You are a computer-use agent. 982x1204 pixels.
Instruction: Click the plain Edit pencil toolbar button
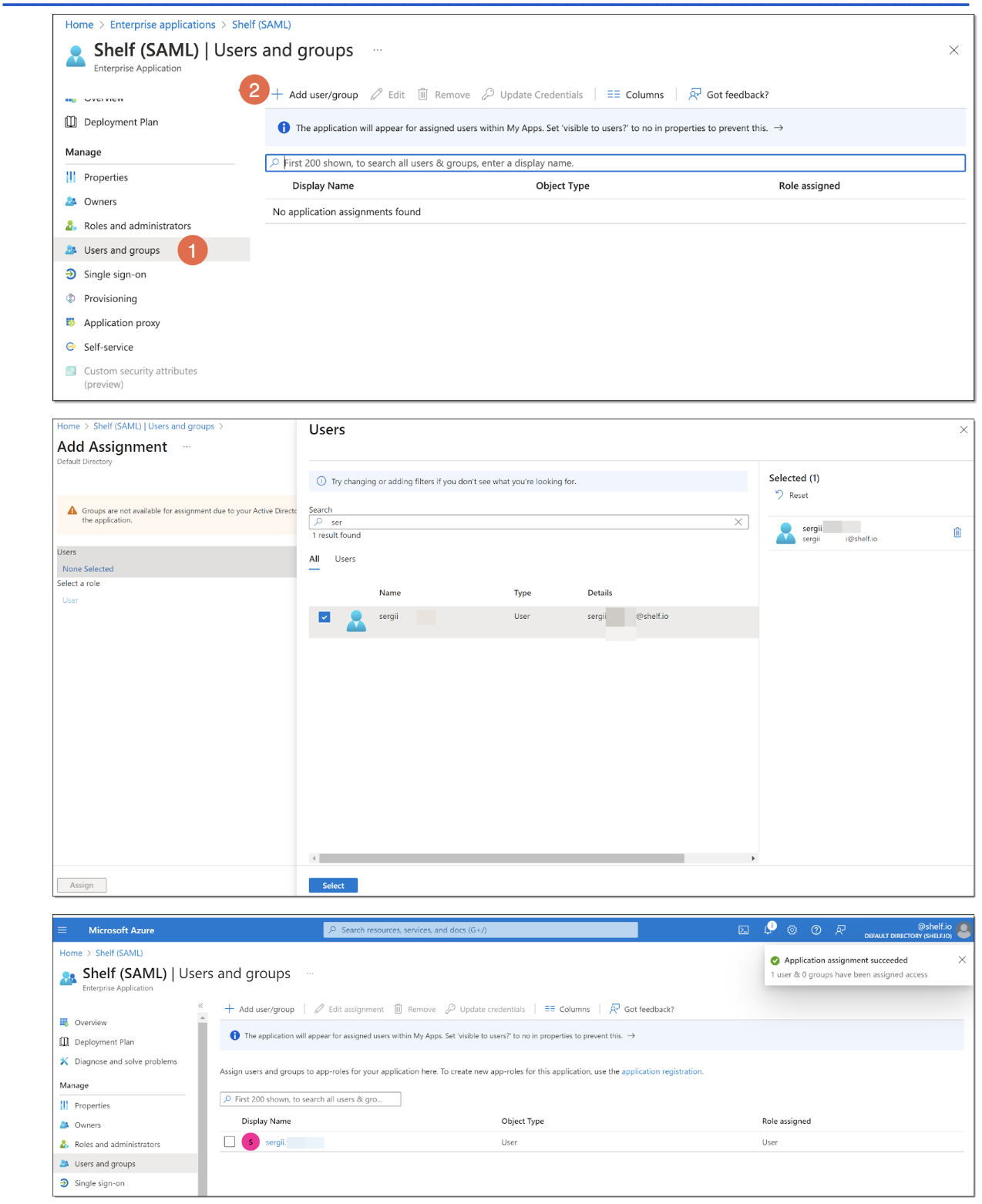pos(388,95)
